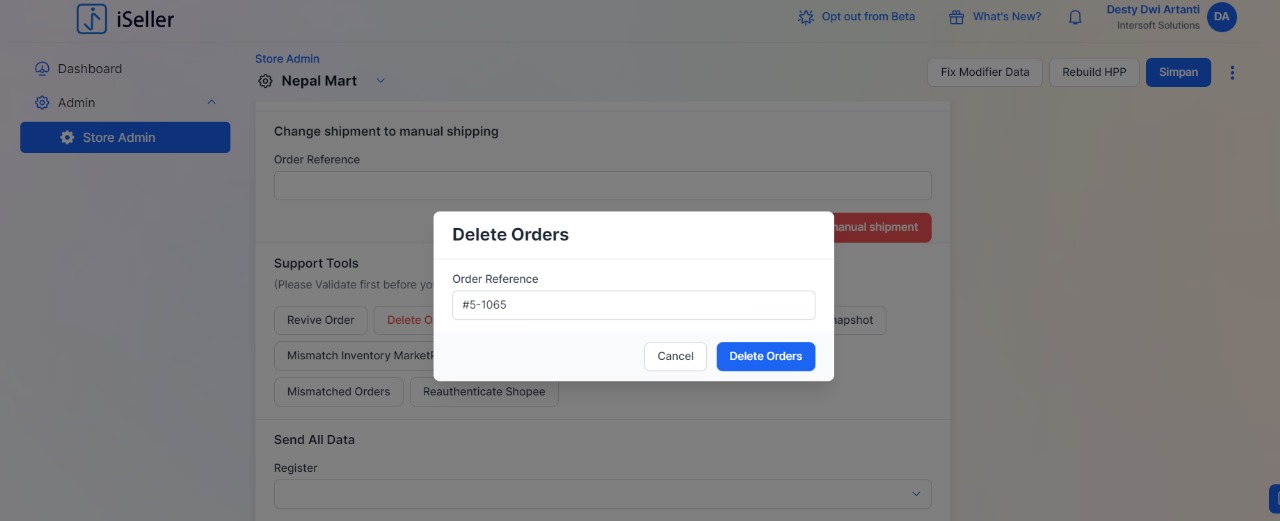Follow the Store Admin breadcrumb link
Screen dimensions: 1280x521
(287, 59)
